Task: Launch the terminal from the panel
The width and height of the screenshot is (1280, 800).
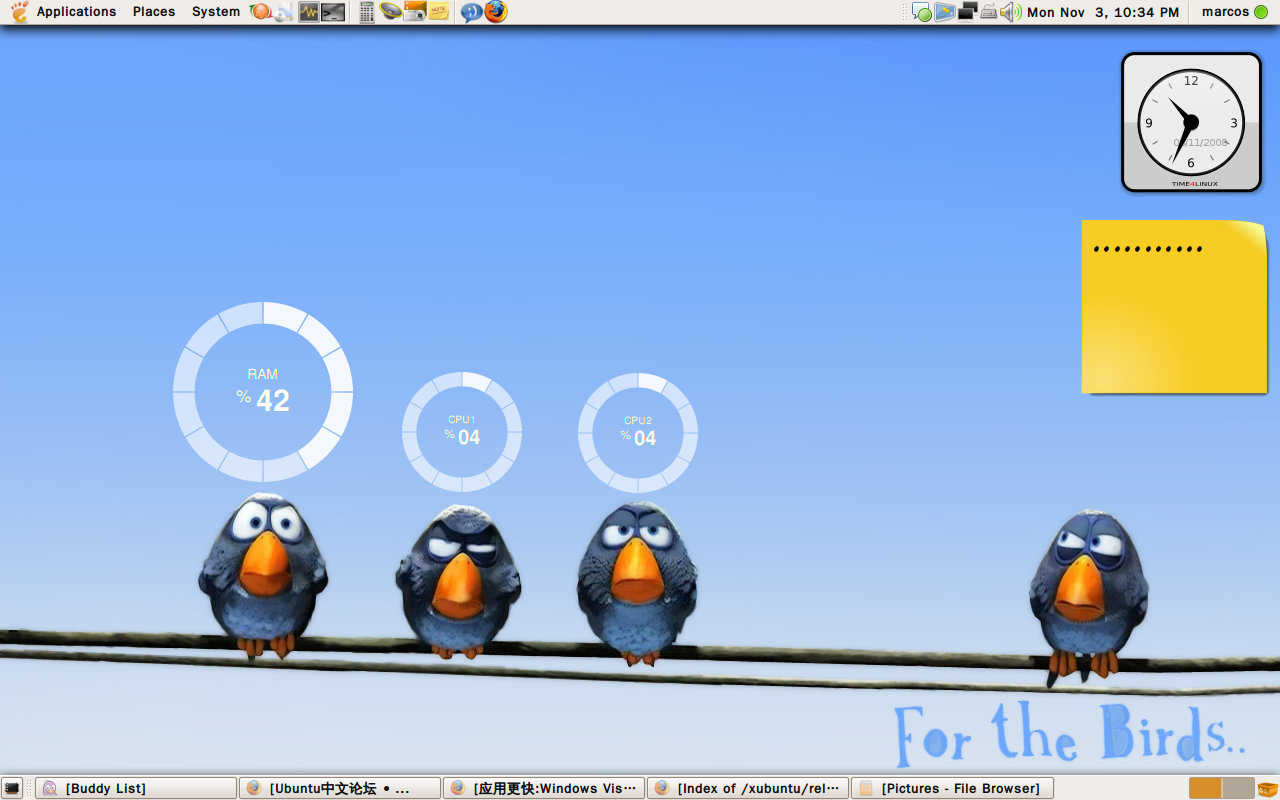Action: click(x=333, y=12)
